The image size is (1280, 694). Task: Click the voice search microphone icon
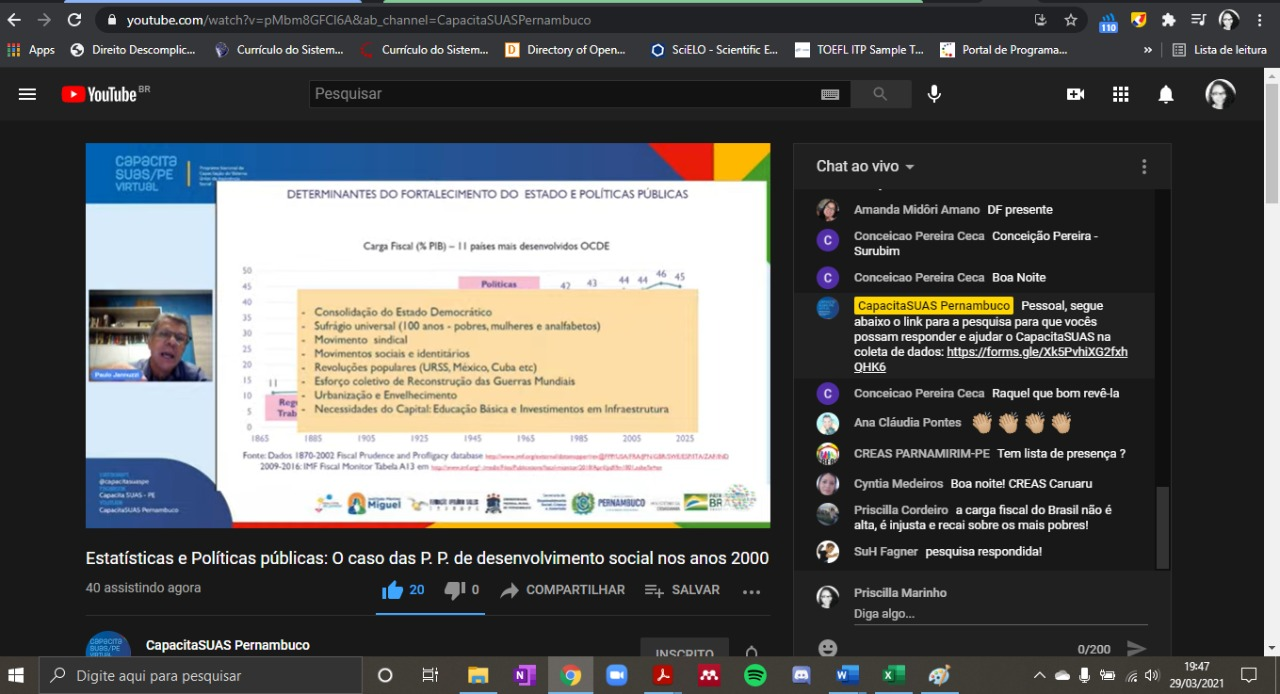pos(934,94)
